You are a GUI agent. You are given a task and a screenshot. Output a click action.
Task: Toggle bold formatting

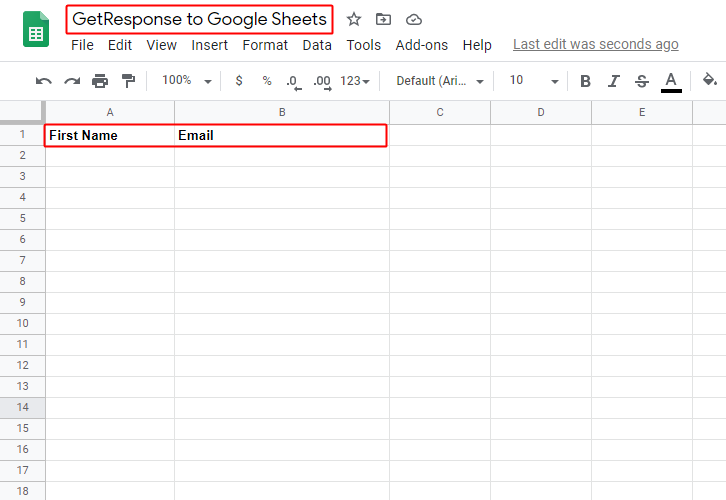point(585,81)
